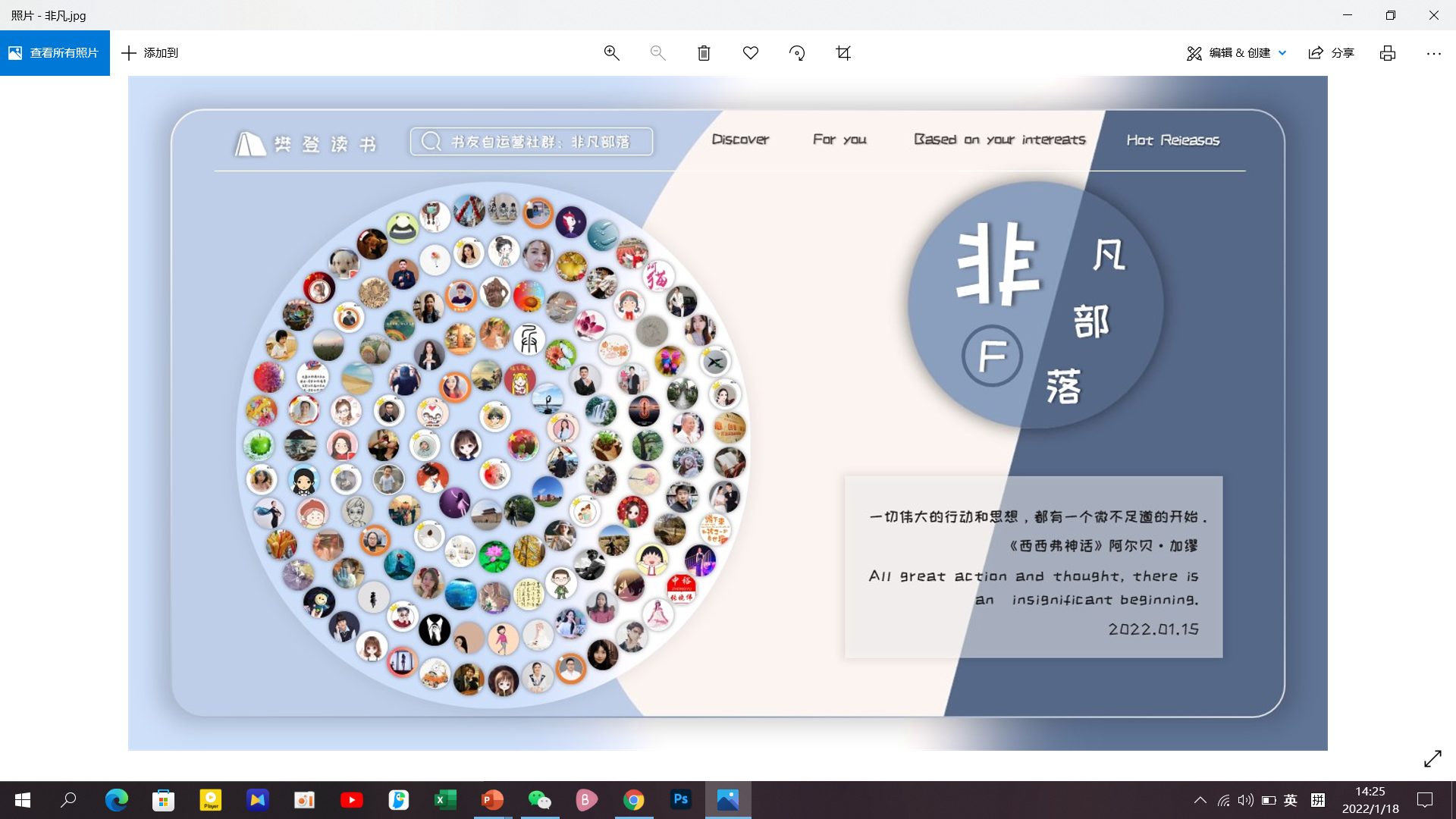Open the 分享 share option
This screenshot has height=819, width=1456.
[1332, 53]
